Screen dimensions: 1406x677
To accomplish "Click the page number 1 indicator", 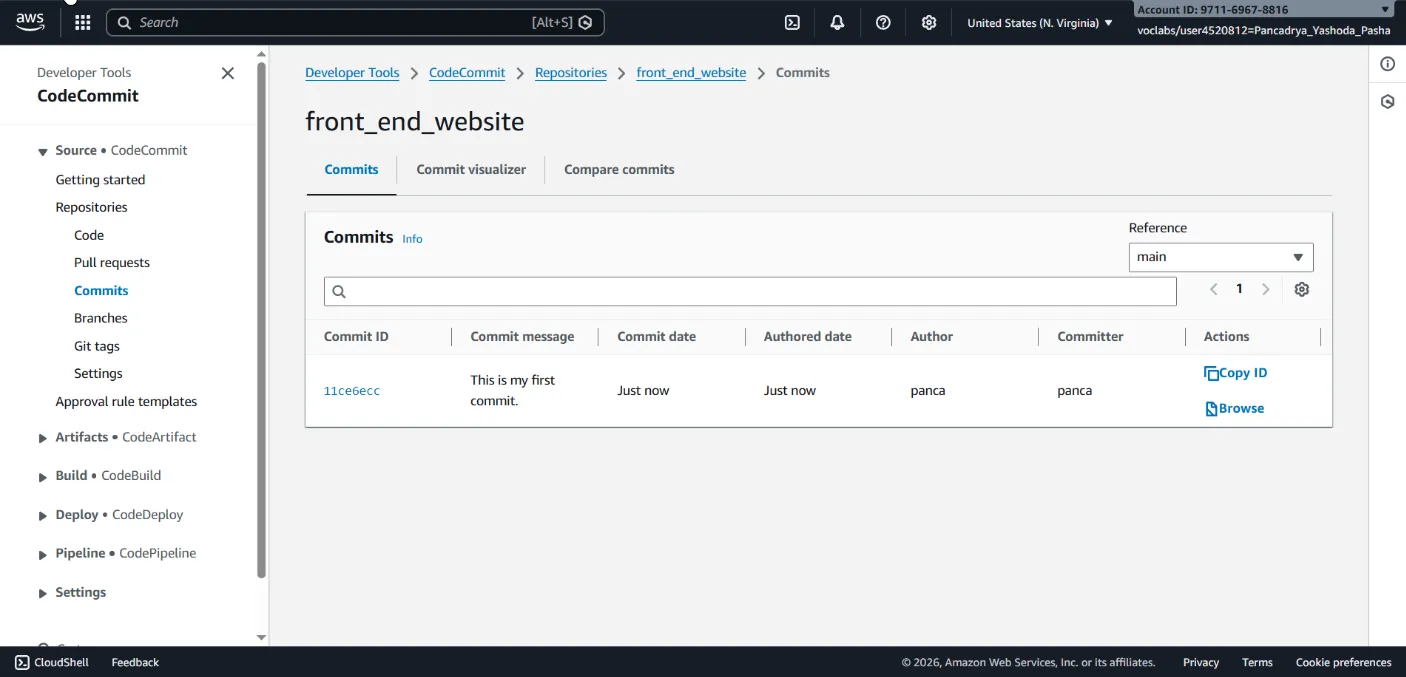I will coord(1239,289).
